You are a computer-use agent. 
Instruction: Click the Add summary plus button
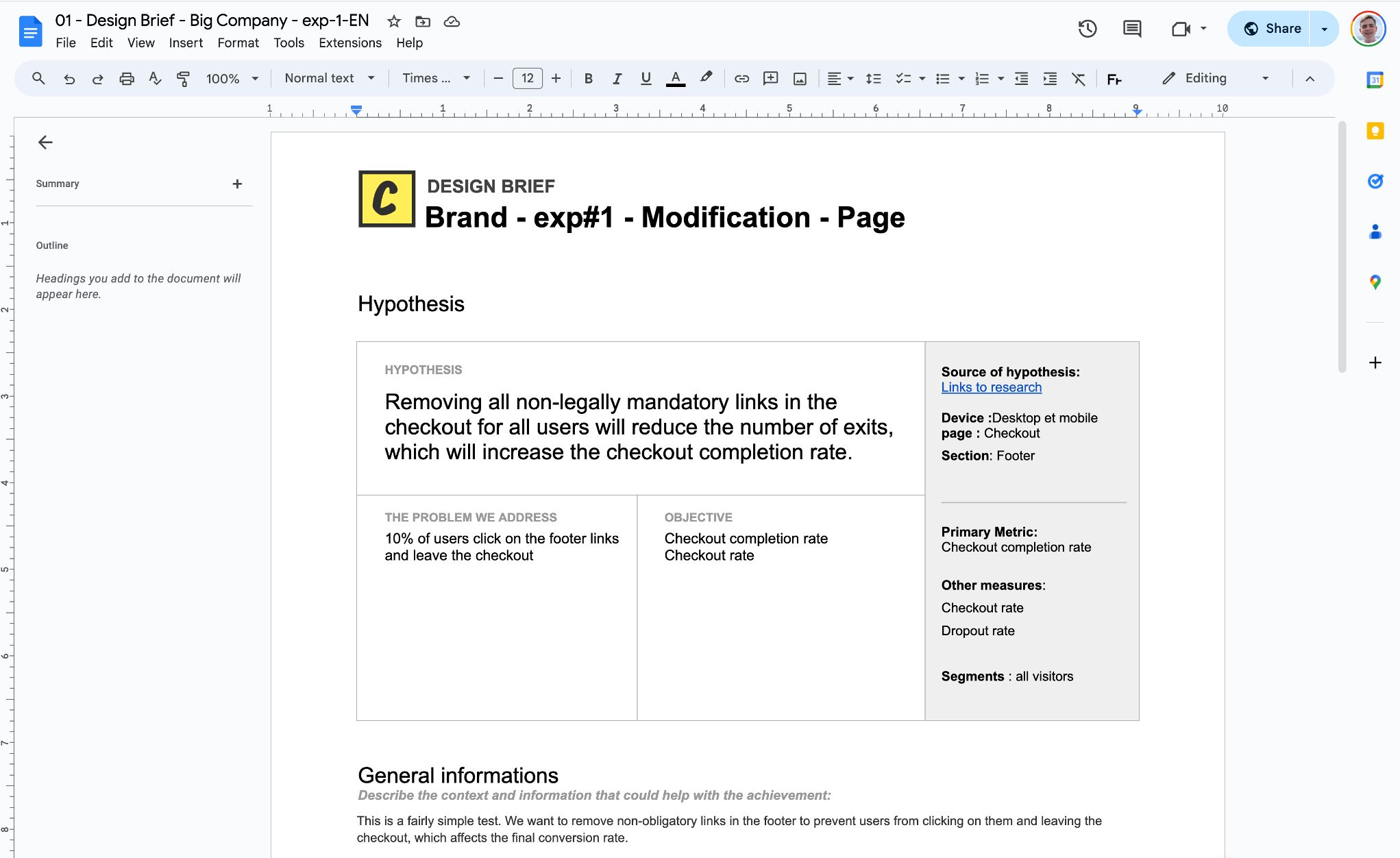(237, 183)
